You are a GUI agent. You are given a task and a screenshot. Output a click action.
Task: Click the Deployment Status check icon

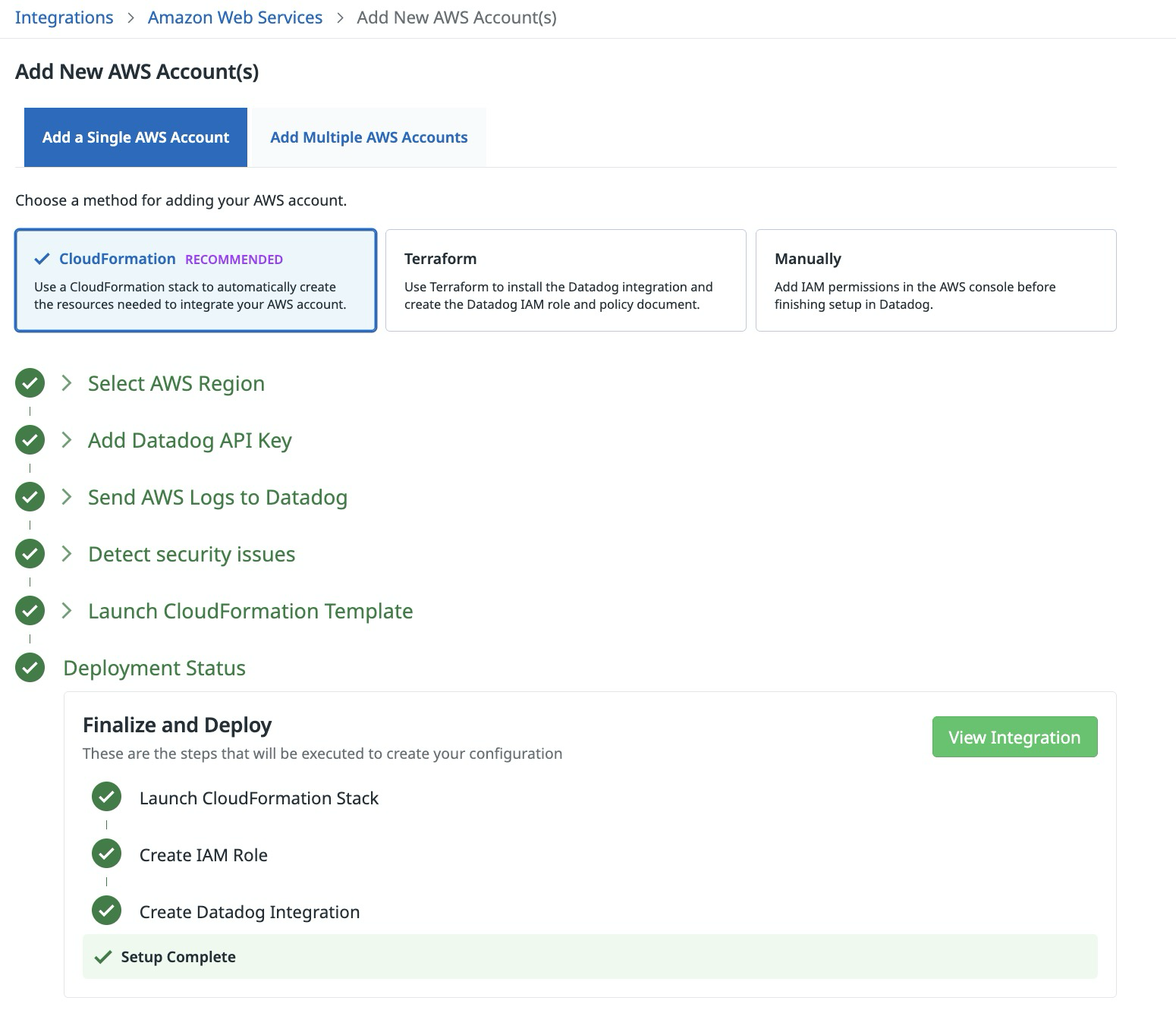coord(30,668)
